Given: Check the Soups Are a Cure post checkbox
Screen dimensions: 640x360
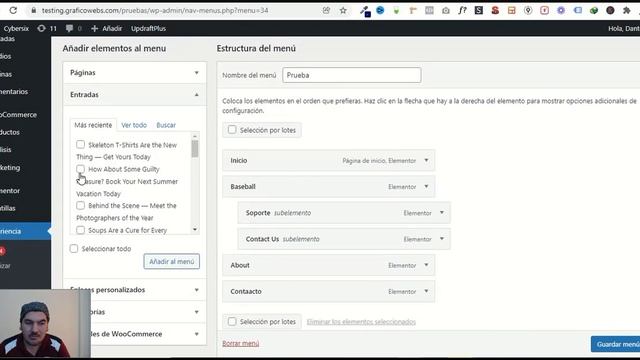Looking at the screenshot, I should coord(80,230).
